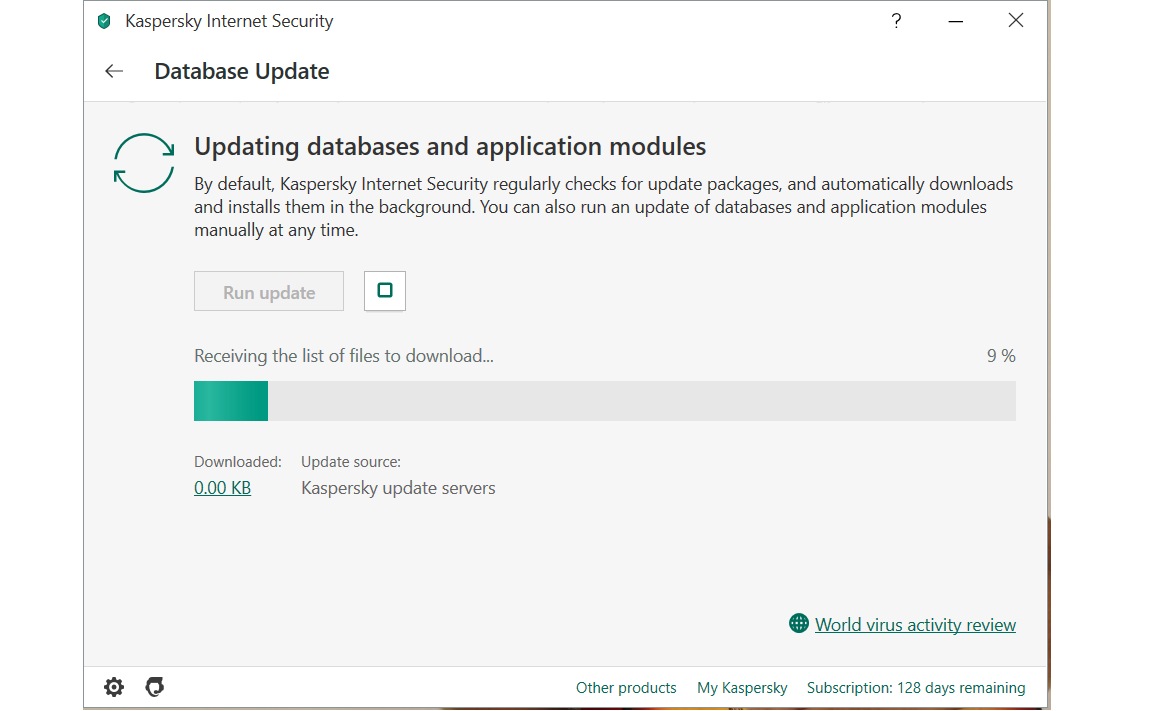Click the globe icon near virus review
Screen dimensions: 1152x711
point(799,624)
